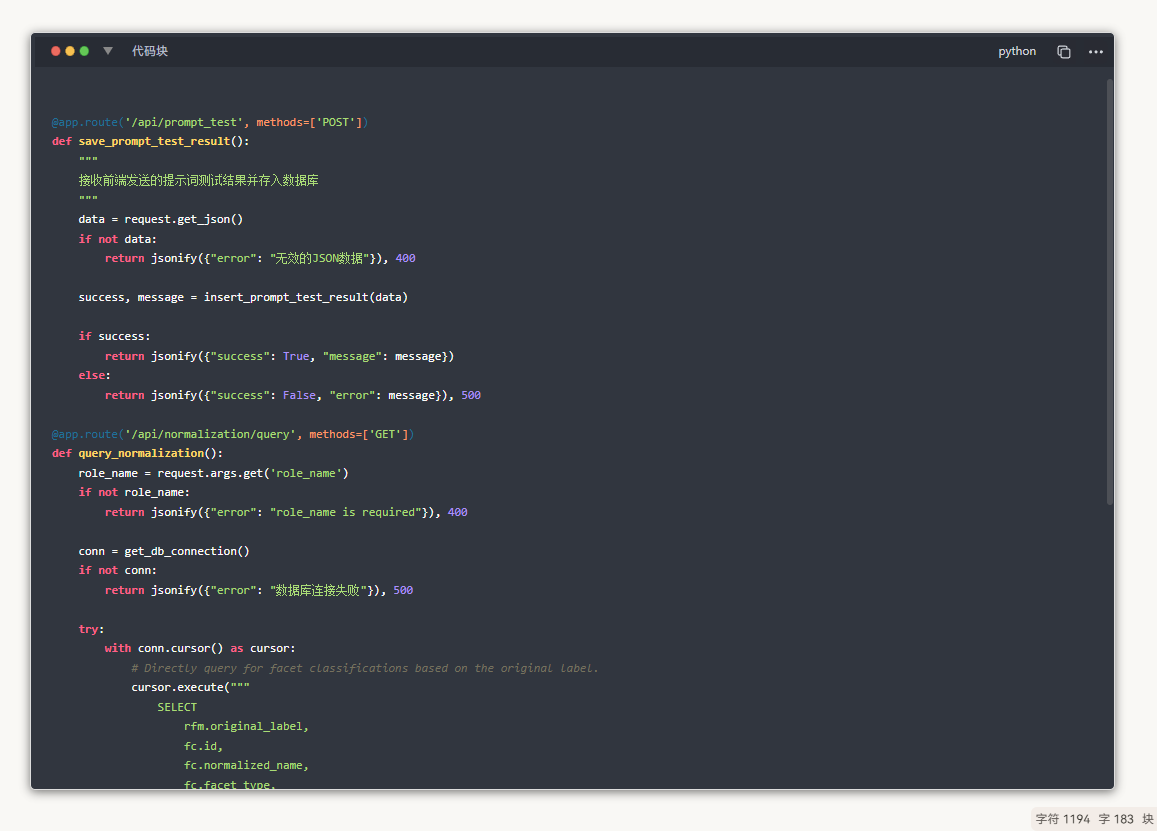This screenshot has width=1157, height=831.
Task: Click the if success: line
Action: tap(114, 337)
